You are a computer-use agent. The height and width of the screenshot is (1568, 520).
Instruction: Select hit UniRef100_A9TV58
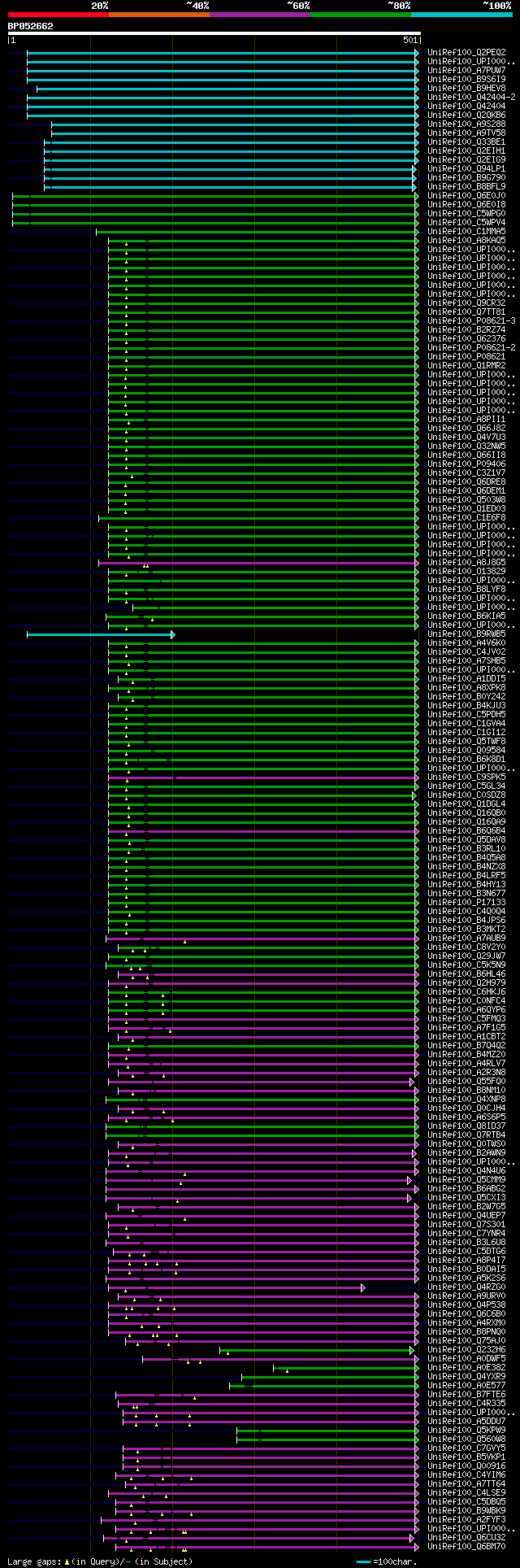pyautogui.click(x=468, y=133)
